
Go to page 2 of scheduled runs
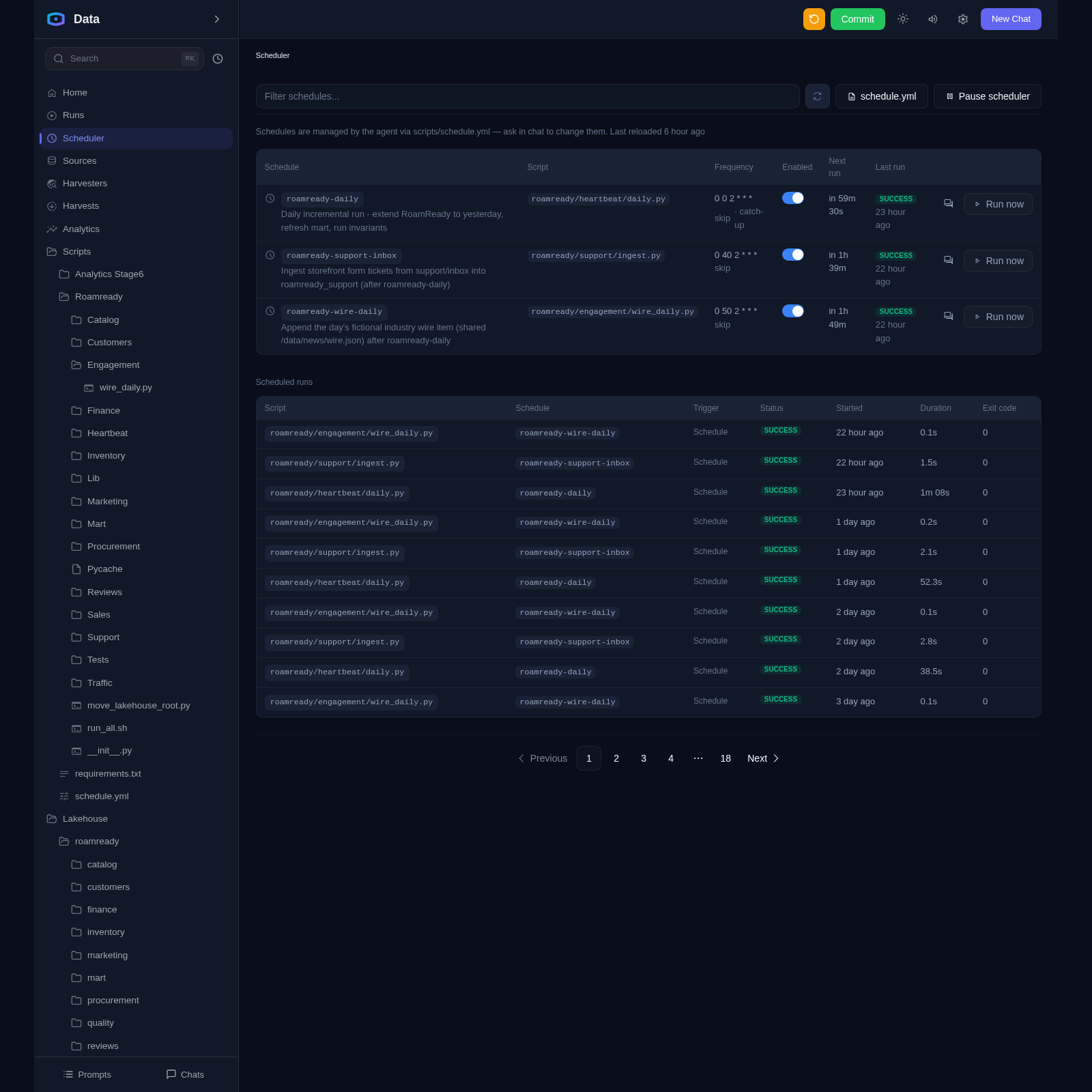click(616, 758)
